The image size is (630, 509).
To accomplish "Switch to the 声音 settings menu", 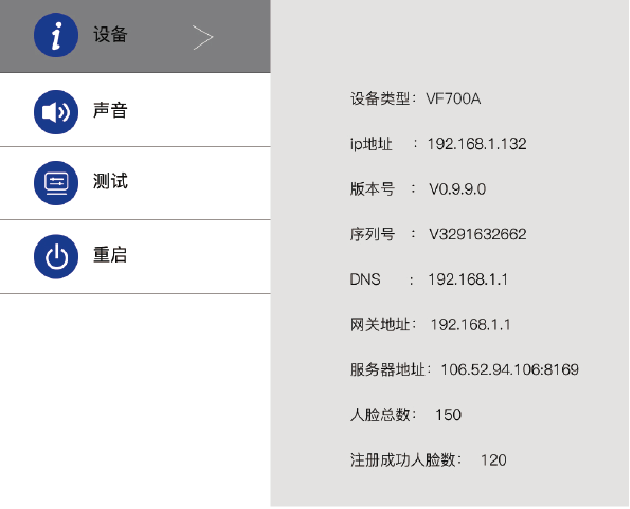I will tap(110, 111).
